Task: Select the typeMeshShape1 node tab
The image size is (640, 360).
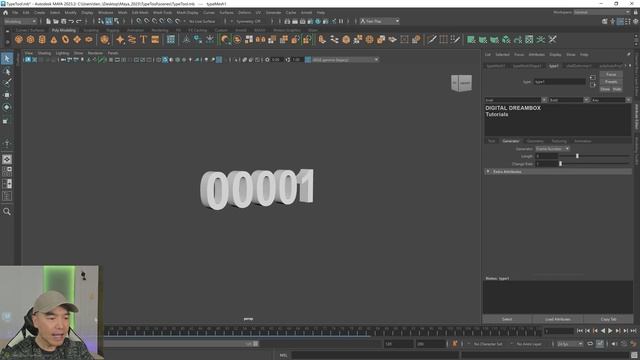Action: coord(527,66)
